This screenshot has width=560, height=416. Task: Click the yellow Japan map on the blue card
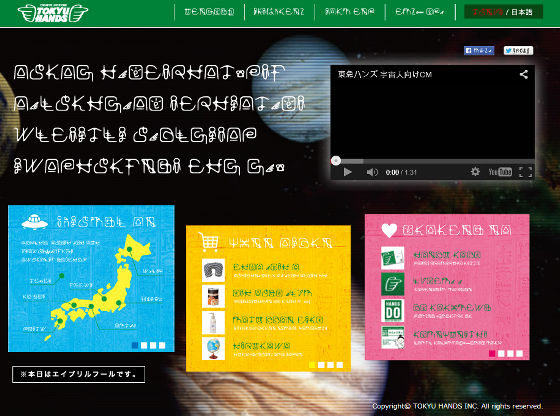pyautogui.click(x=98, y=286)
